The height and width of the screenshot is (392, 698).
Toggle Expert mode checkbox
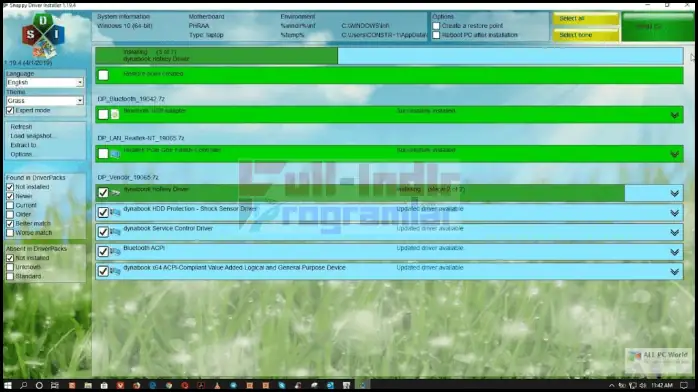[10, 110]
